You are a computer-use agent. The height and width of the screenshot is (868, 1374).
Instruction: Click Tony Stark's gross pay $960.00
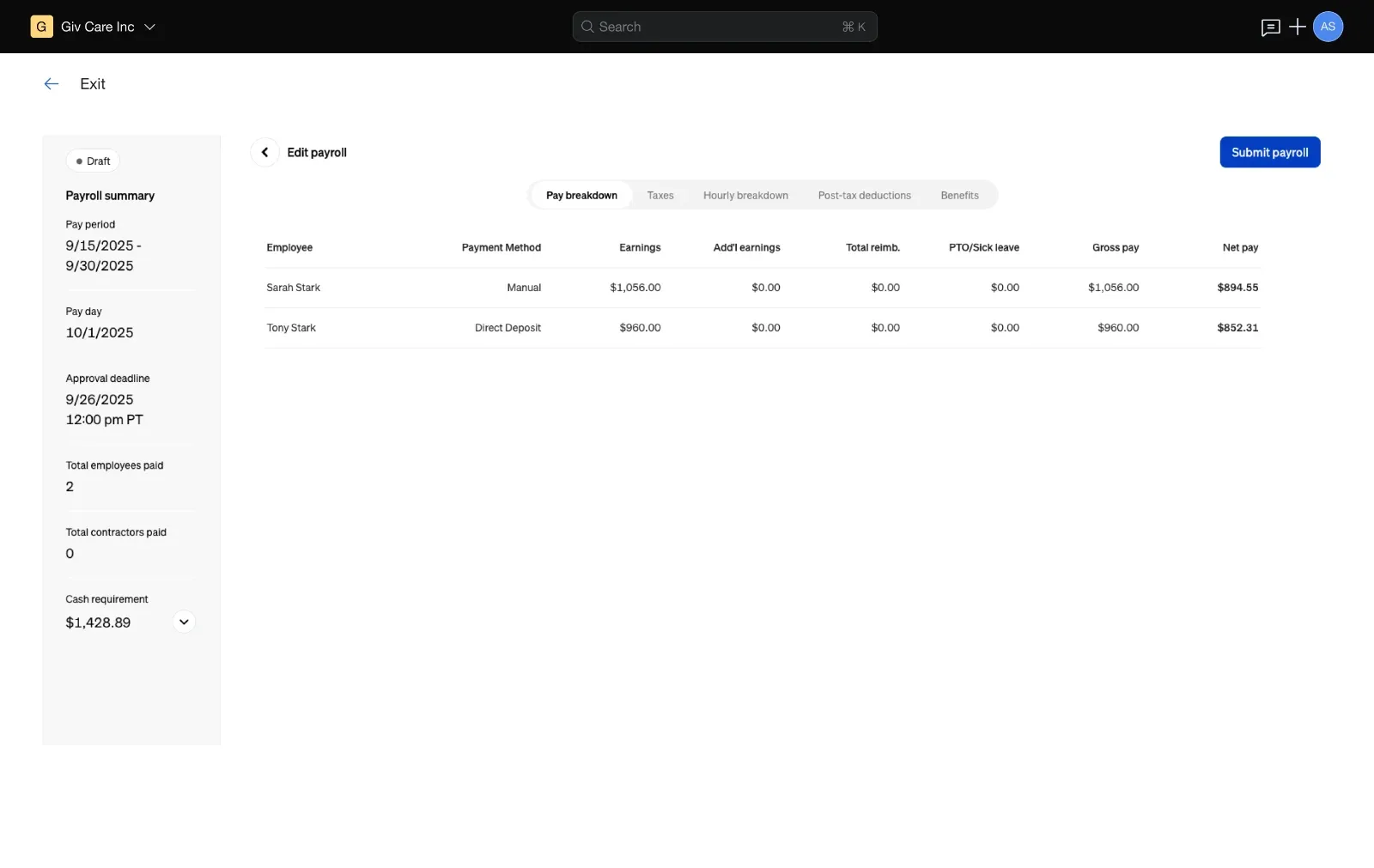pos(1118,328)
